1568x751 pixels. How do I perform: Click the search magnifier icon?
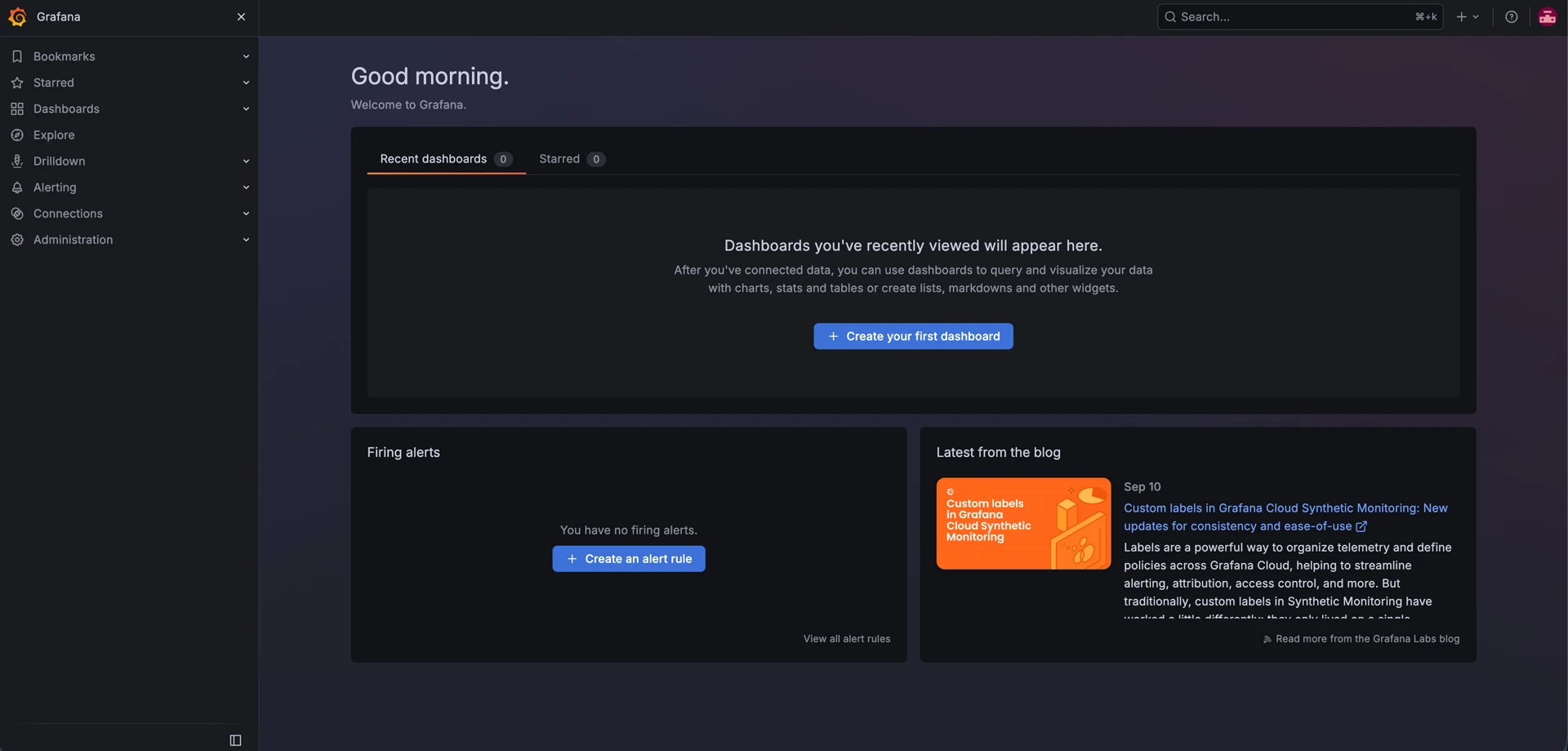pos(1170,16)
